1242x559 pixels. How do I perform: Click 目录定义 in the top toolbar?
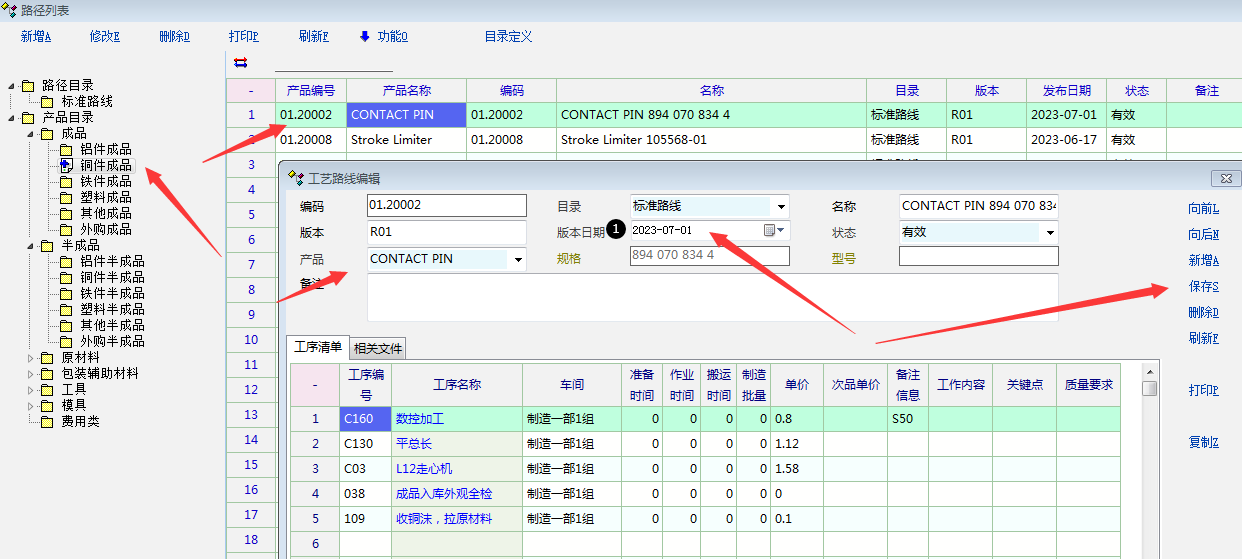[x=508, y=37]
